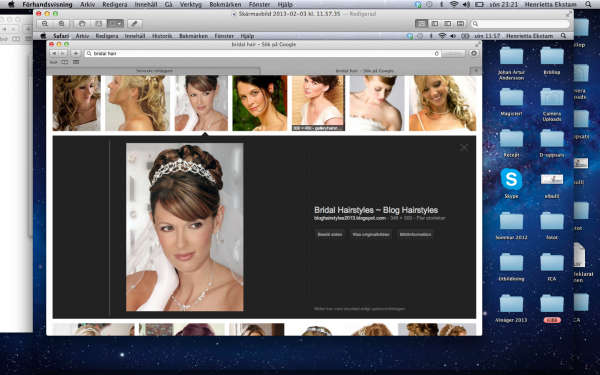Screen dimensions: 600x375
Task: Toggle the thumbnails sidebar view
Action: (x=435, y=24)
